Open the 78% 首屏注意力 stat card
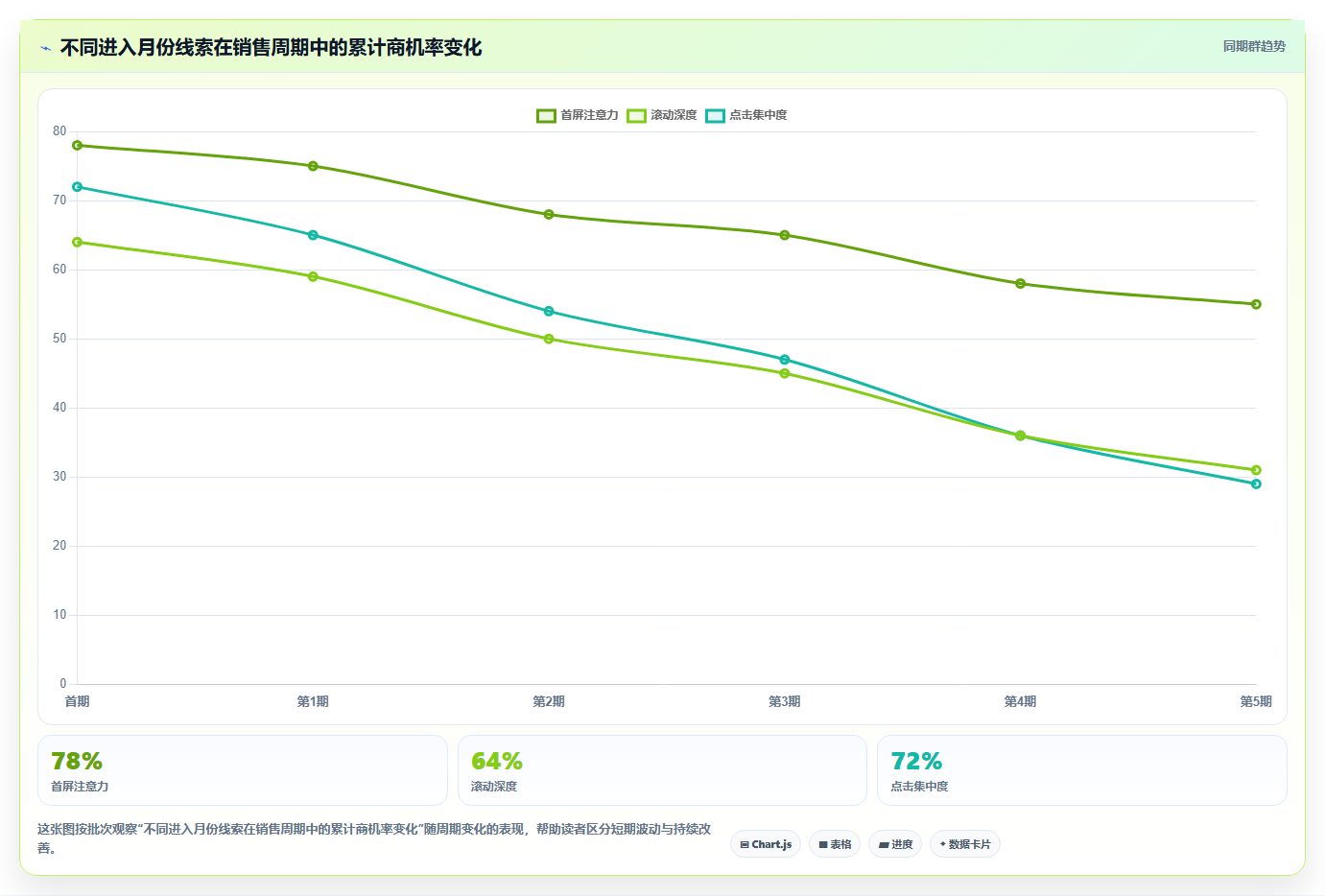Image resolution: width=1325 pixels, height=896 pixels. (x=243, y=770)
